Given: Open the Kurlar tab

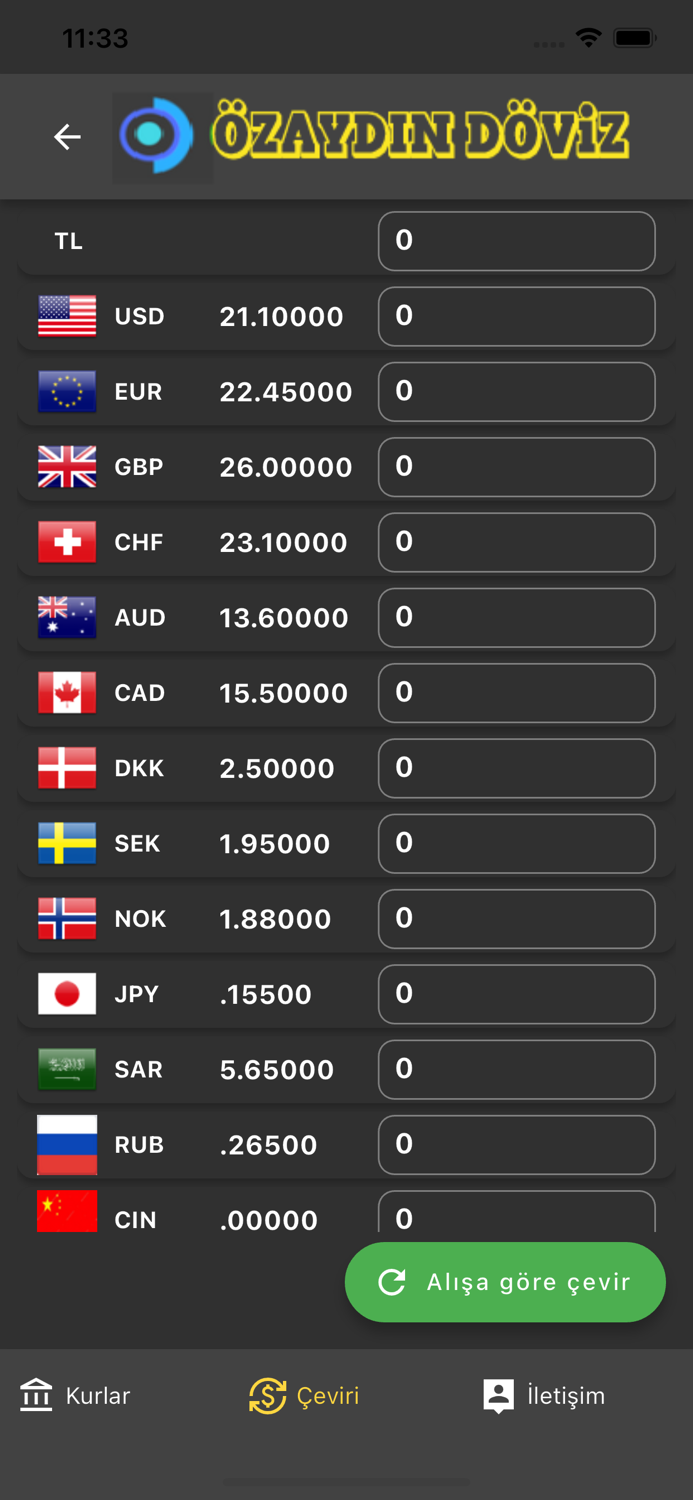Looking at the screenshot, I should coord(76,1395).
